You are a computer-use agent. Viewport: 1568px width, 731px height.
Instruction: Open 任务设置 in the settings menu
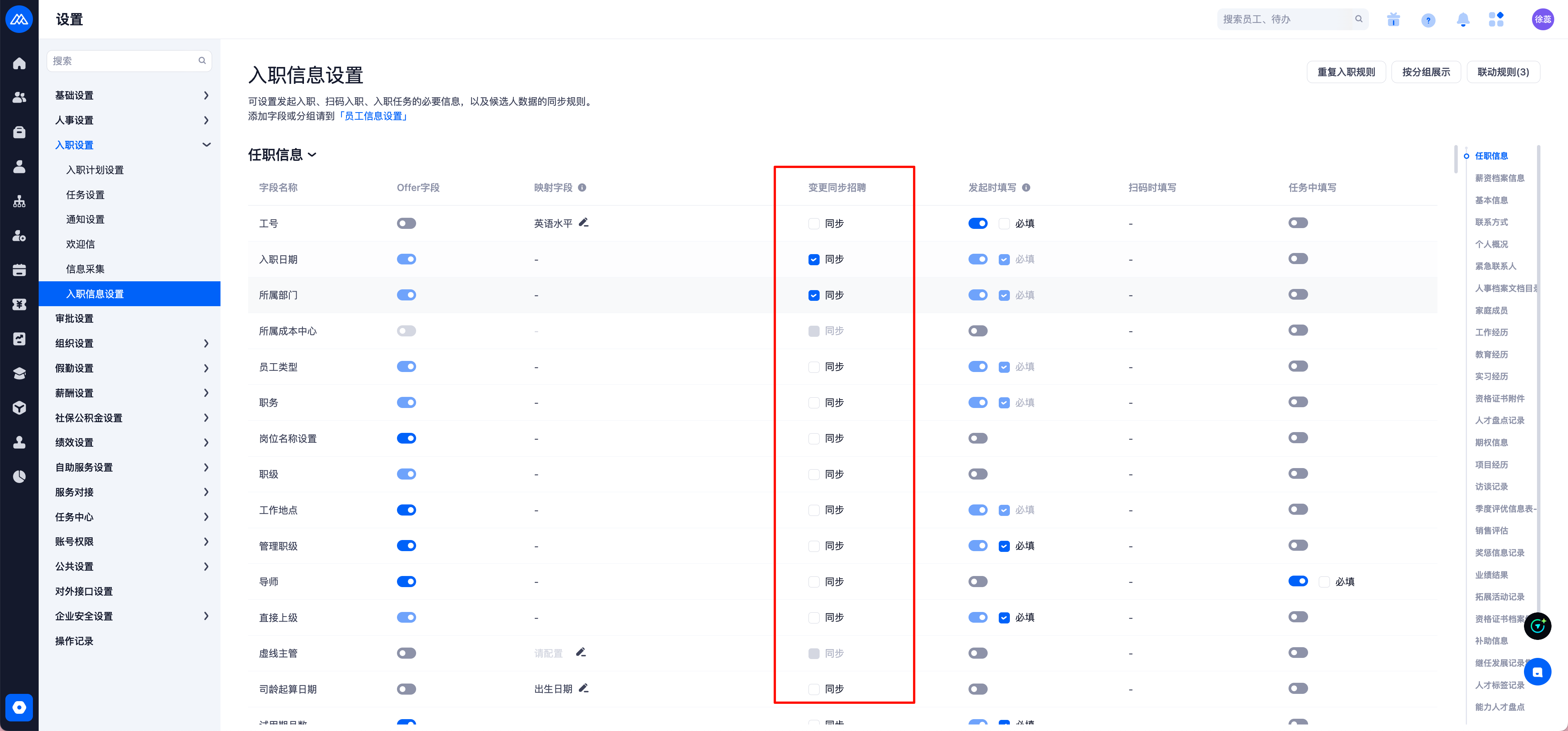click(x=85, y=195)
